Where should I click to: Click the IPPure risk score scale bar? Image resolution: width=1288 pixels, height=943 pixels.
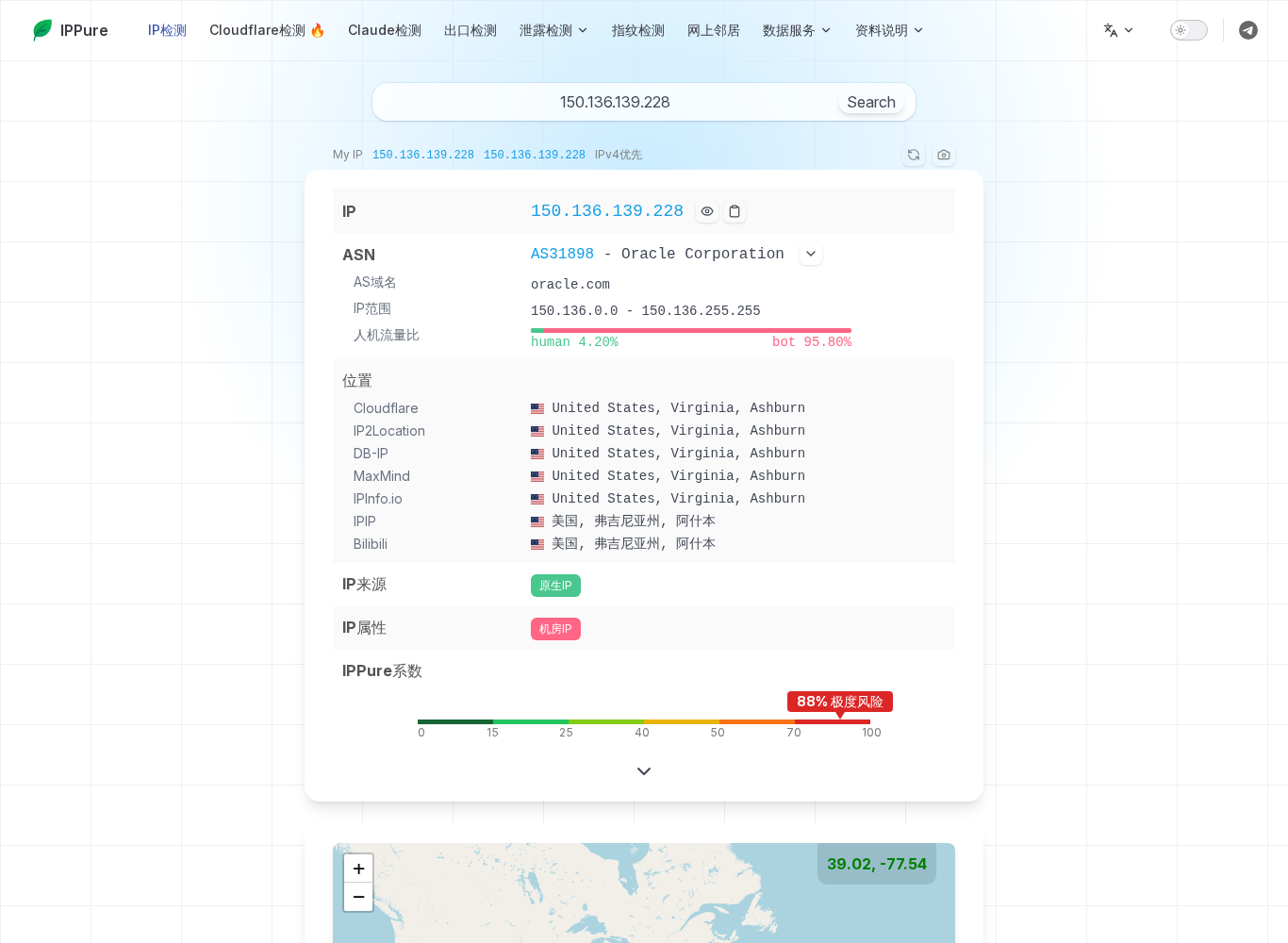pos(644,721)
